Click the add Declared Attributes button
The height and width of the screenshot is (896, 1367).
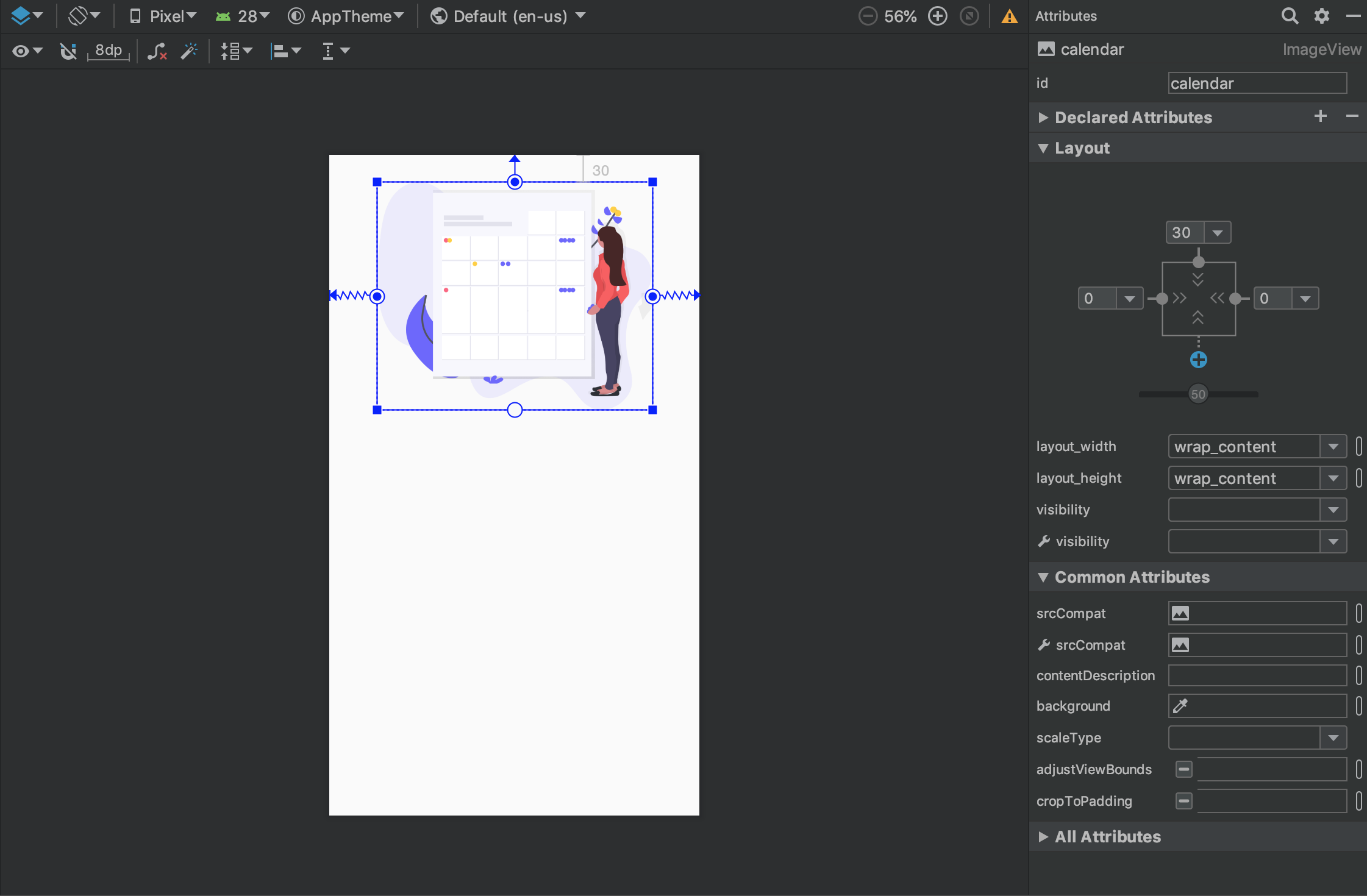click(1322, 117)
